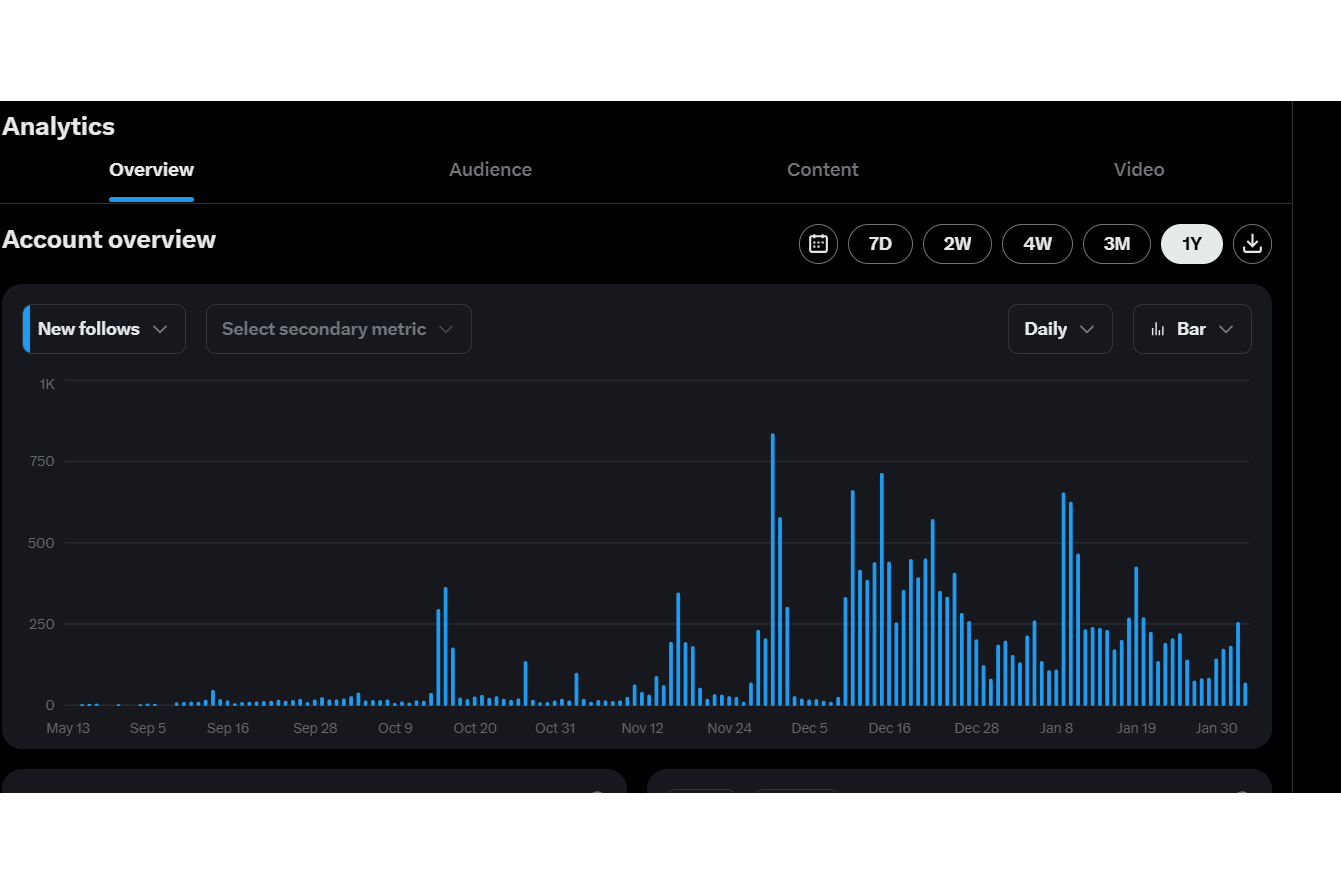Switch to the Content tab

pyautogui.click(x=823, y=170)
